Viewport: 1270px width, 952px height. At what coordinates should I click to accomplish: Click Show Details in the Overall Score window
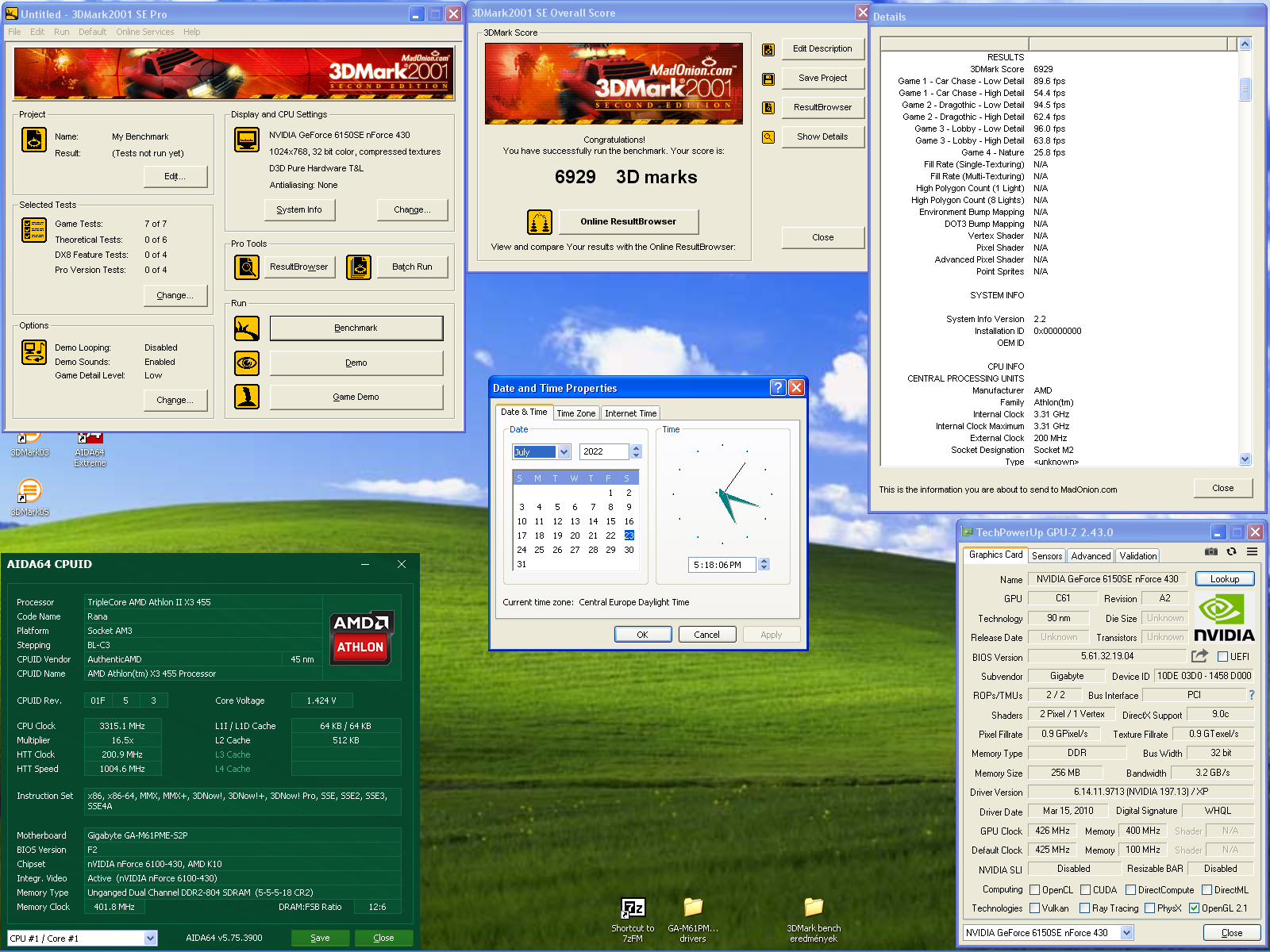[x=822, y=136]
